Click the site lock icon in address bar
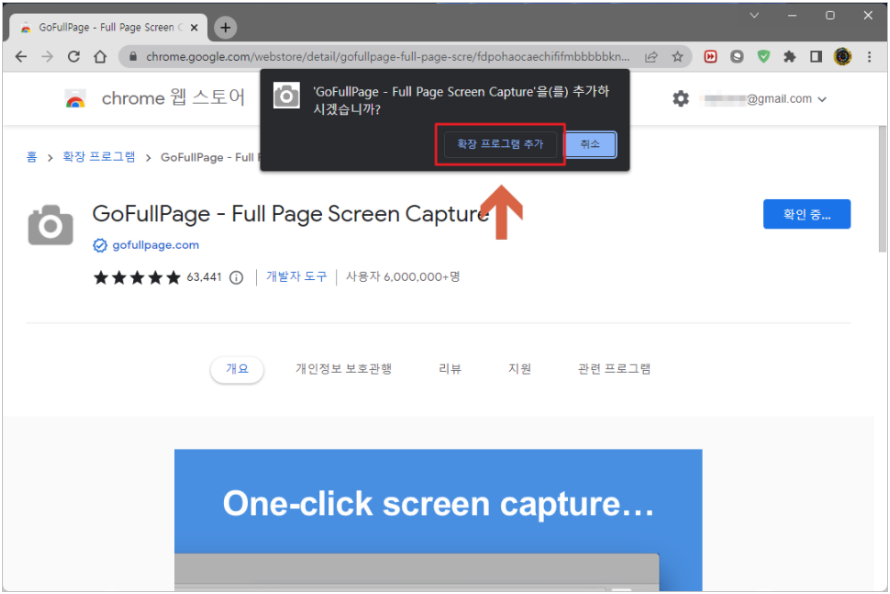The height and width of the screenshot is (594, 890). pos(133,57)
